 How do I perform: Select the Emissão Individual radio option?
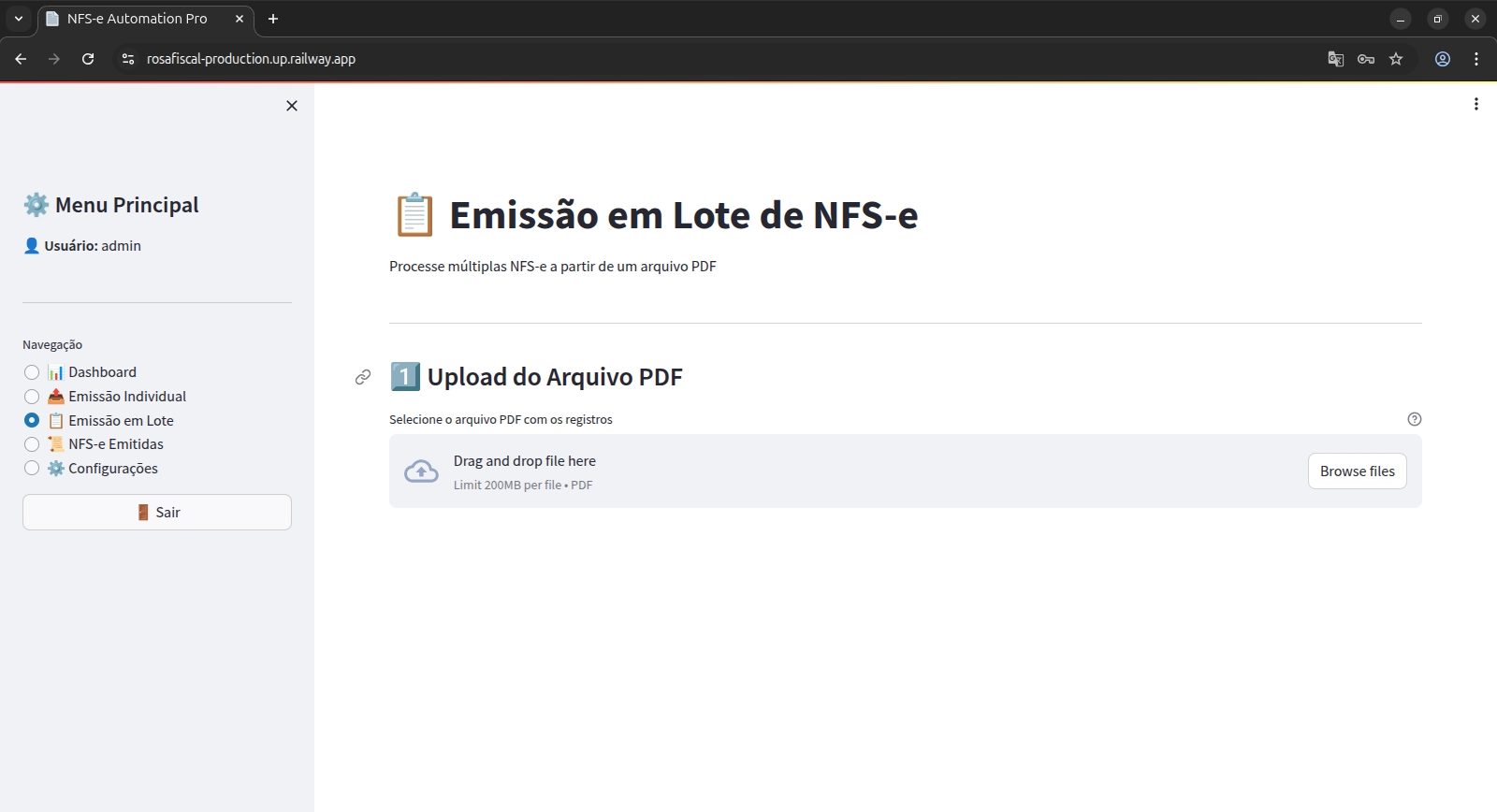(x=32, y=397)
